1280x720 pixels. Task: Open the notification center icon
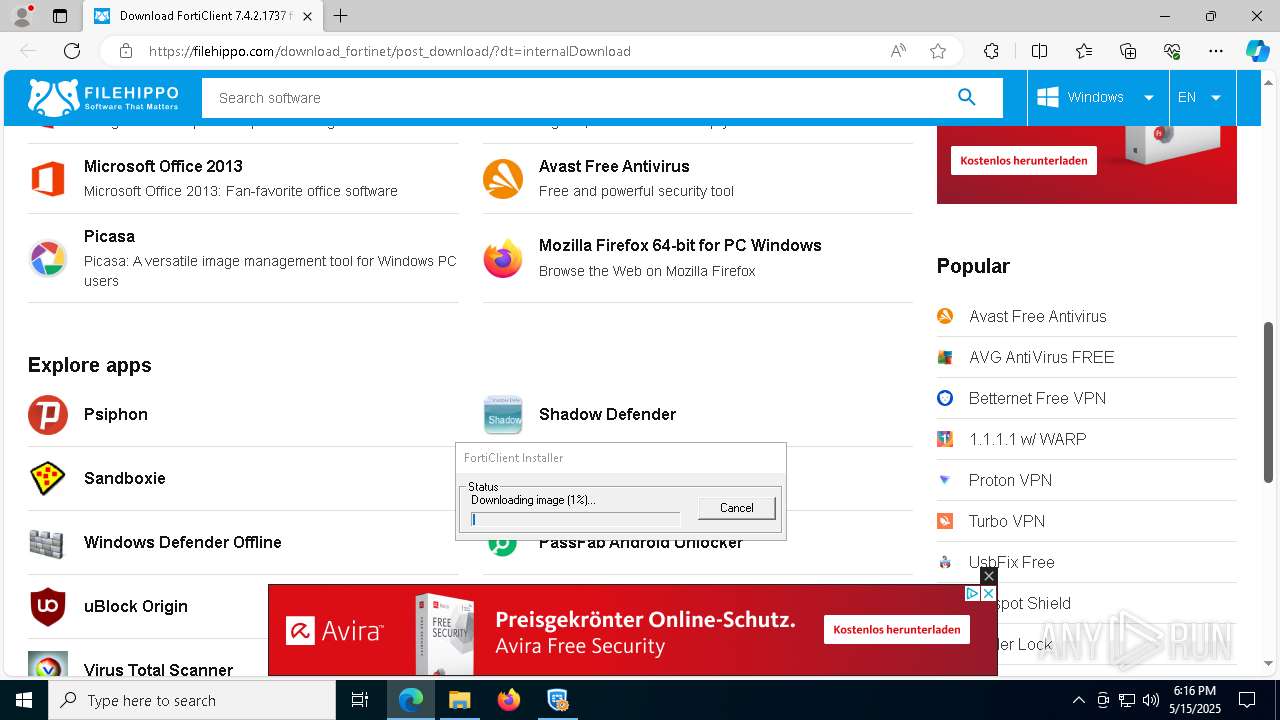tap(1247, 700)
